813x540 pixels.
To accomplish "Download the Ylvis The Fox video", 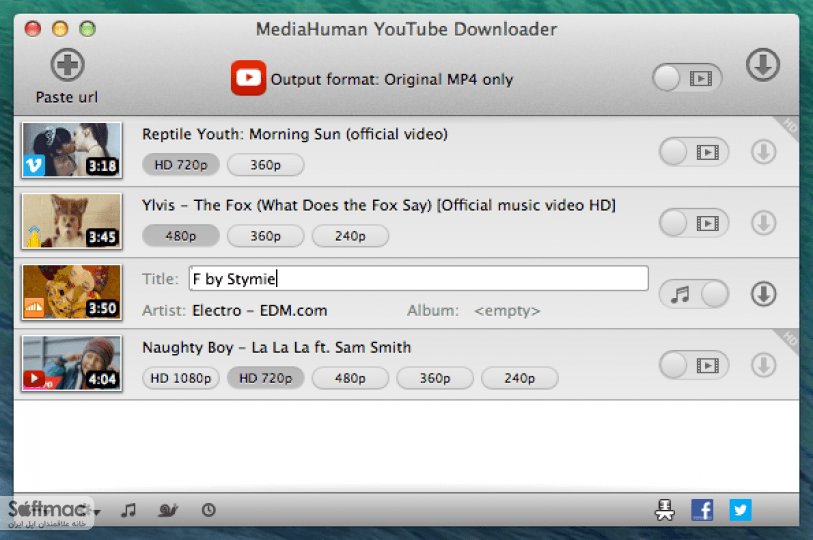I will [763, 223].
